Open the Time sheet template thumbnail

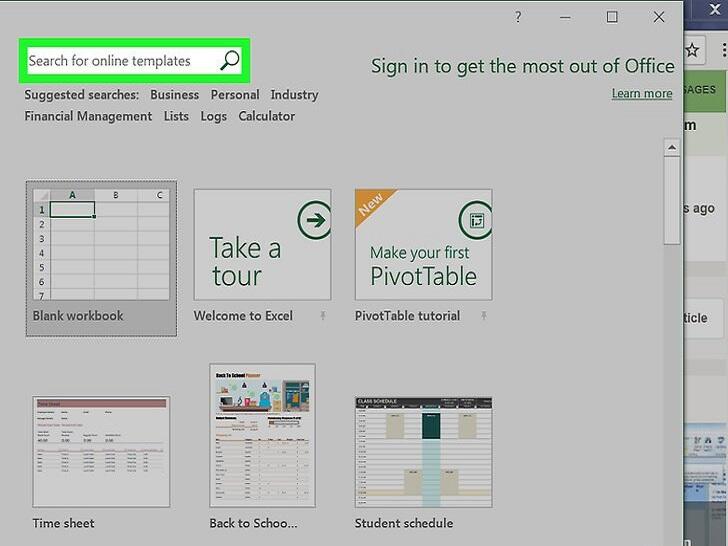tap(101, 452)
